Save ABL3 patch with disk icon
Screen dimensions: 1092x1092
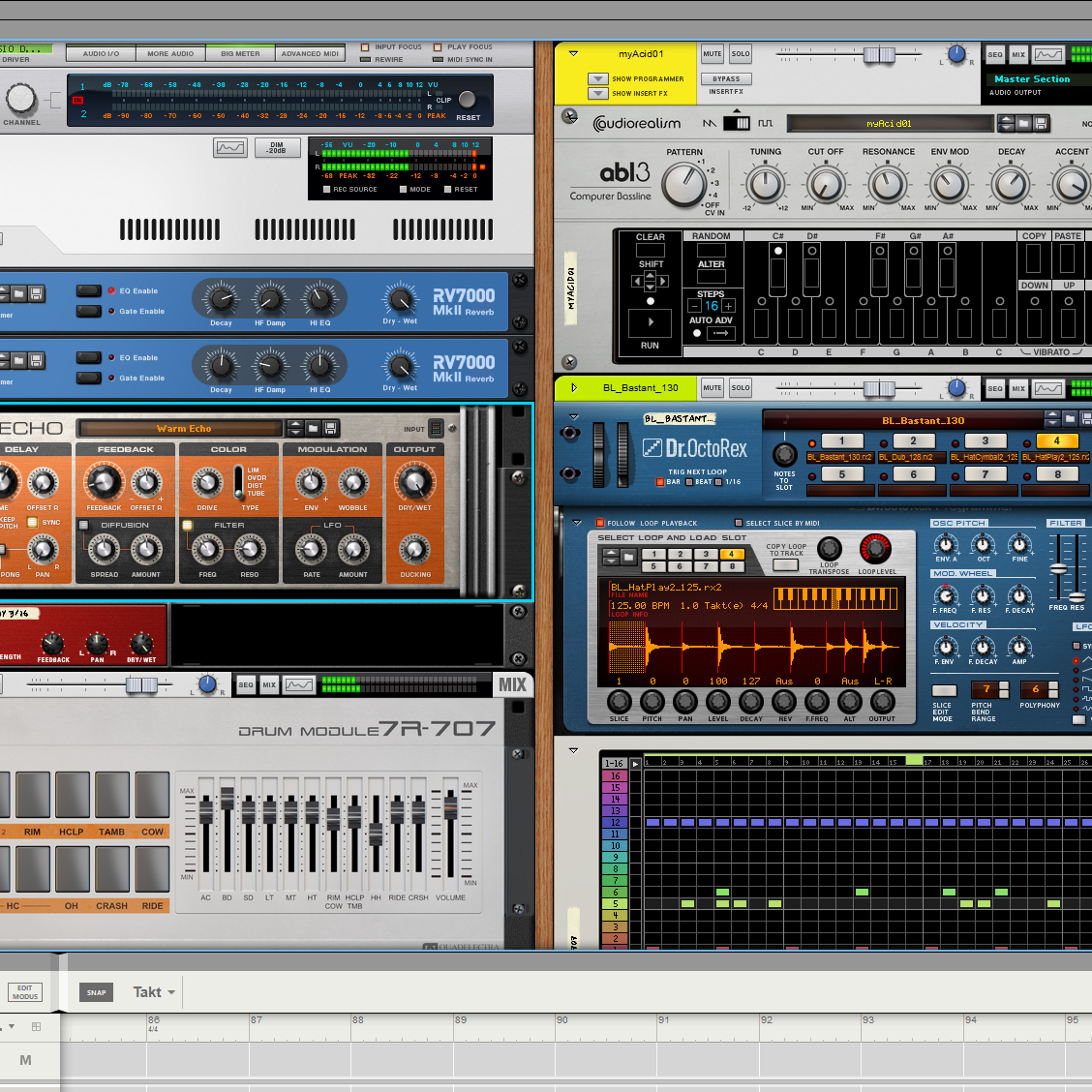coord(1041,123)
